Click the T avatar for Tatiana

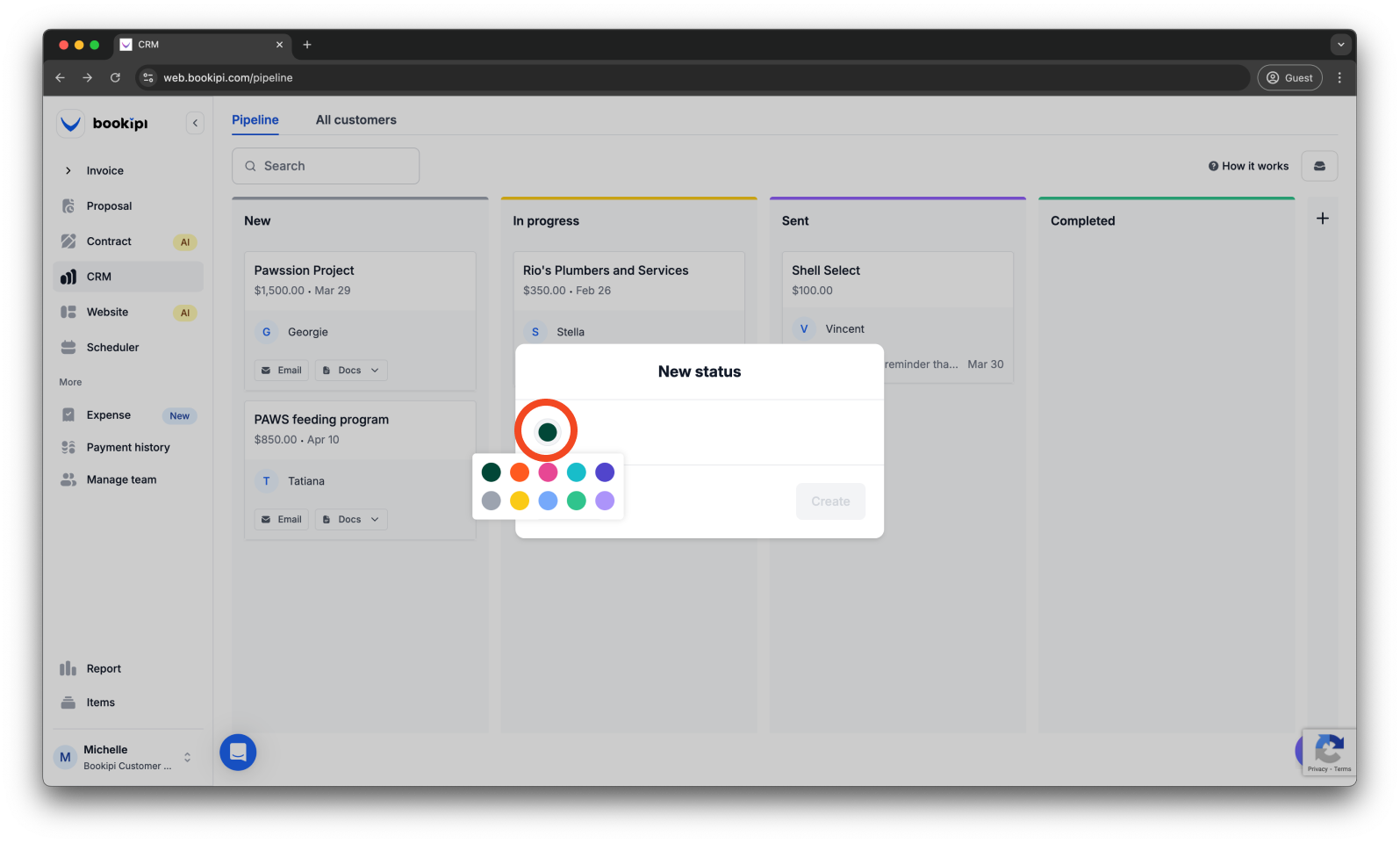tap(267, 481)
